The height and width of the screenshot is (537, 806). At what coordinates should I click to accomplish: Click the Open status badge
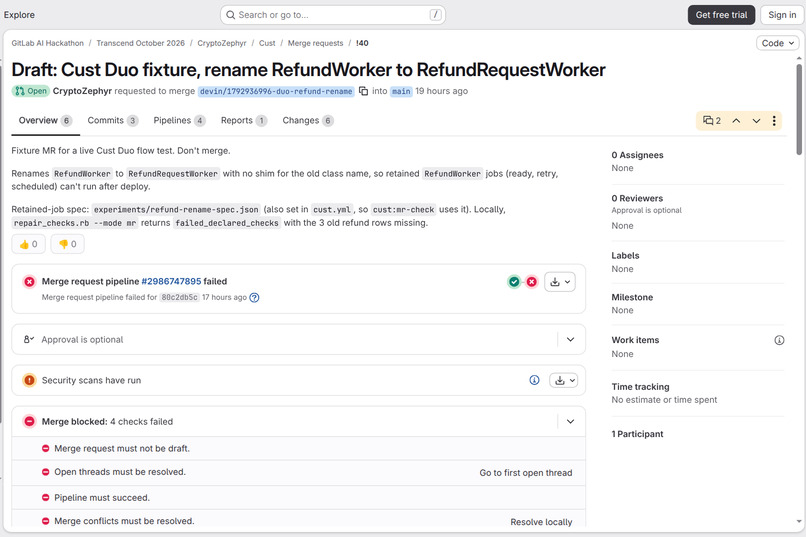(x=31, y=91)
